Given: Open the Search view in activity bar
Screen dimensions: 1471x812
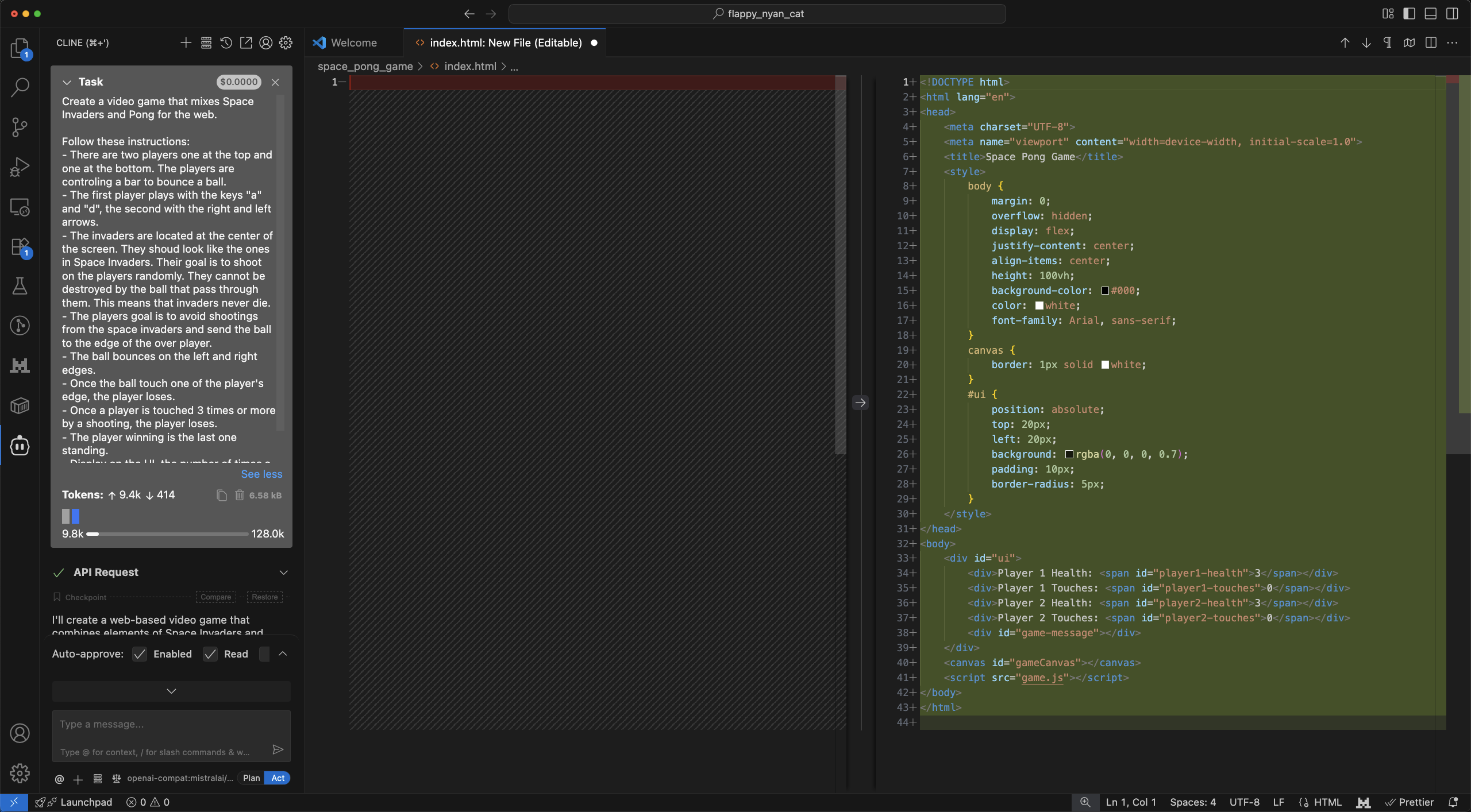Looking at the screenshot, I should [20, 87].
